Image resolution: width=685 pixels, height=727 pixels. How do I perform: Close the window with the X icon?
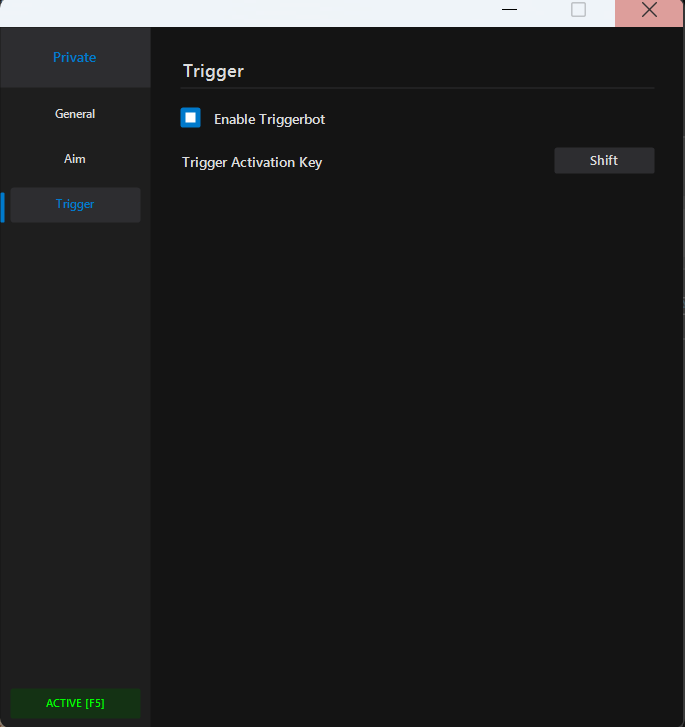click(x=649, y=11)
